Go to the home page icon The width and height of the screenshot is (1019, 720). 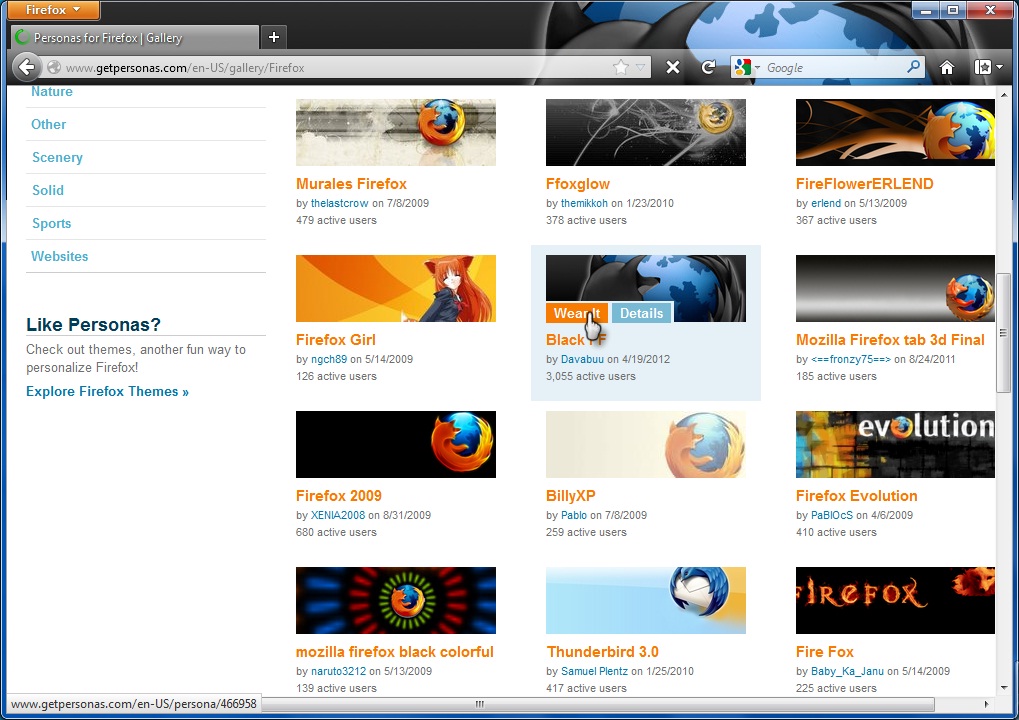coord(947,67)
